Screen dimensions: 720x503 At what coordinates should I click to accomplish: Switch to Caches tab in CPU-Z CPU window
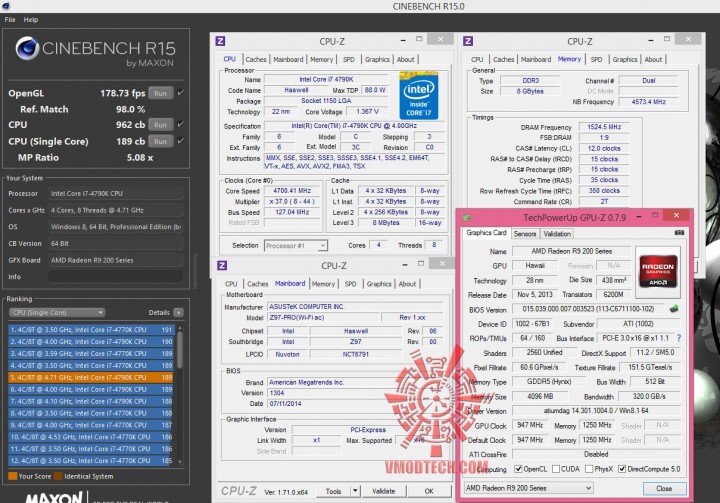(255, 59)
